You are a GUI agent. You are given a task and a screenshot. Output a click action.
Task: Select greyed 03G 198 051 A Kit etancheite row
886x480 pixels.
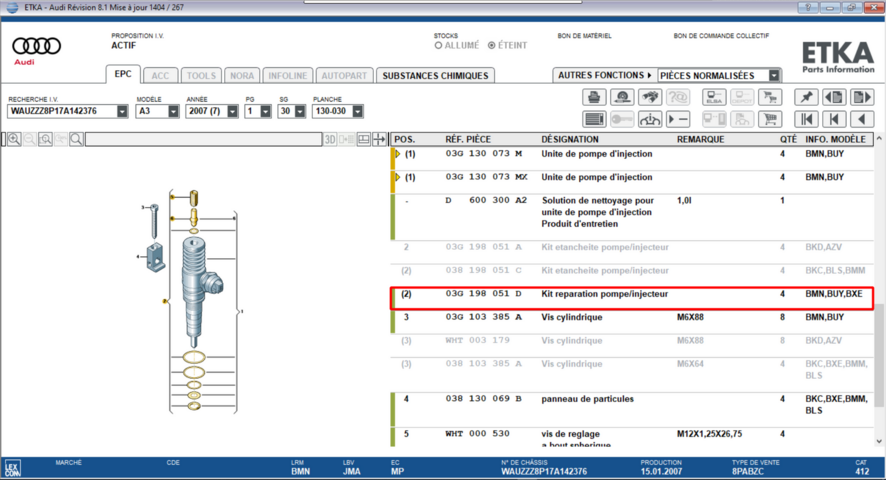[632, 252]
